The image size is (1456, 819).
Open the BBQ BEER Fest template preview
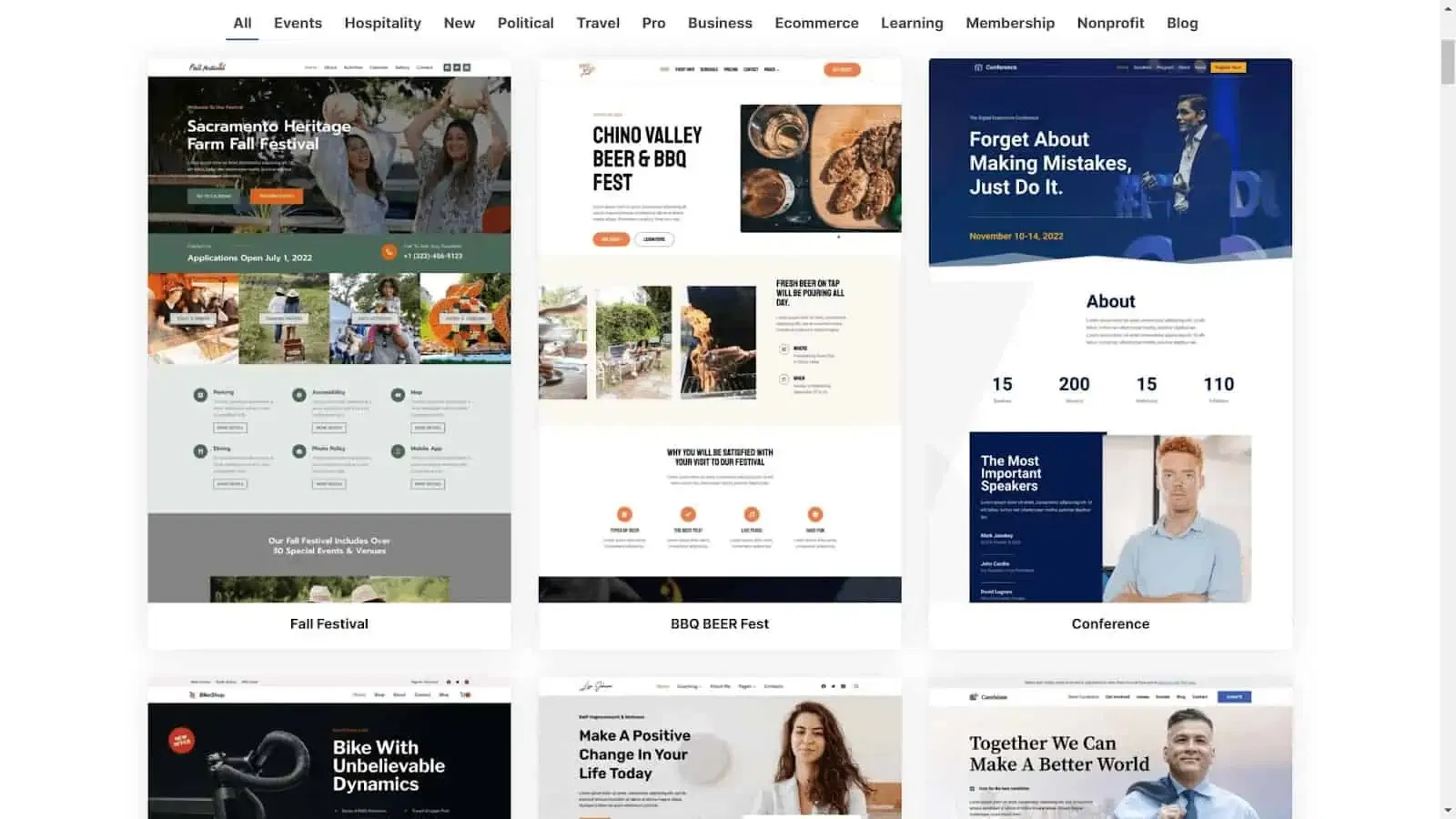pos(720,330)
